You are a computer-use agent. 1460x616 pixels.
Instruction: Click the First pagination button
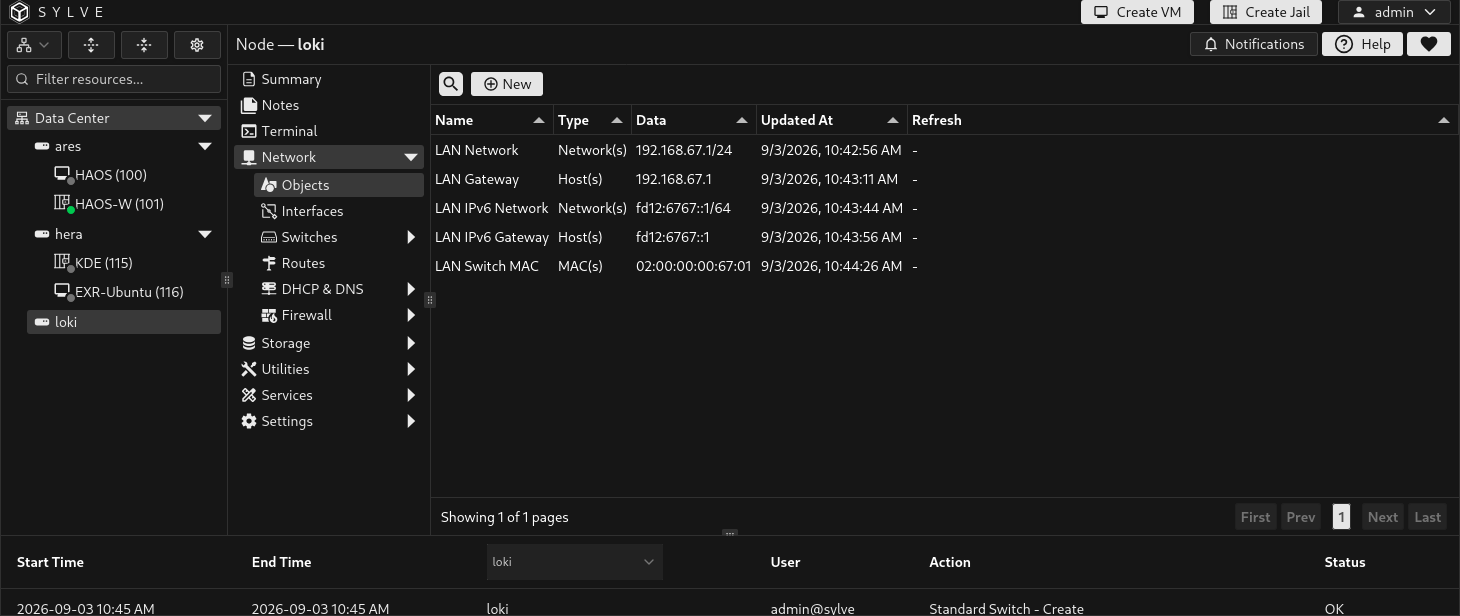[x=1255, y=517]
